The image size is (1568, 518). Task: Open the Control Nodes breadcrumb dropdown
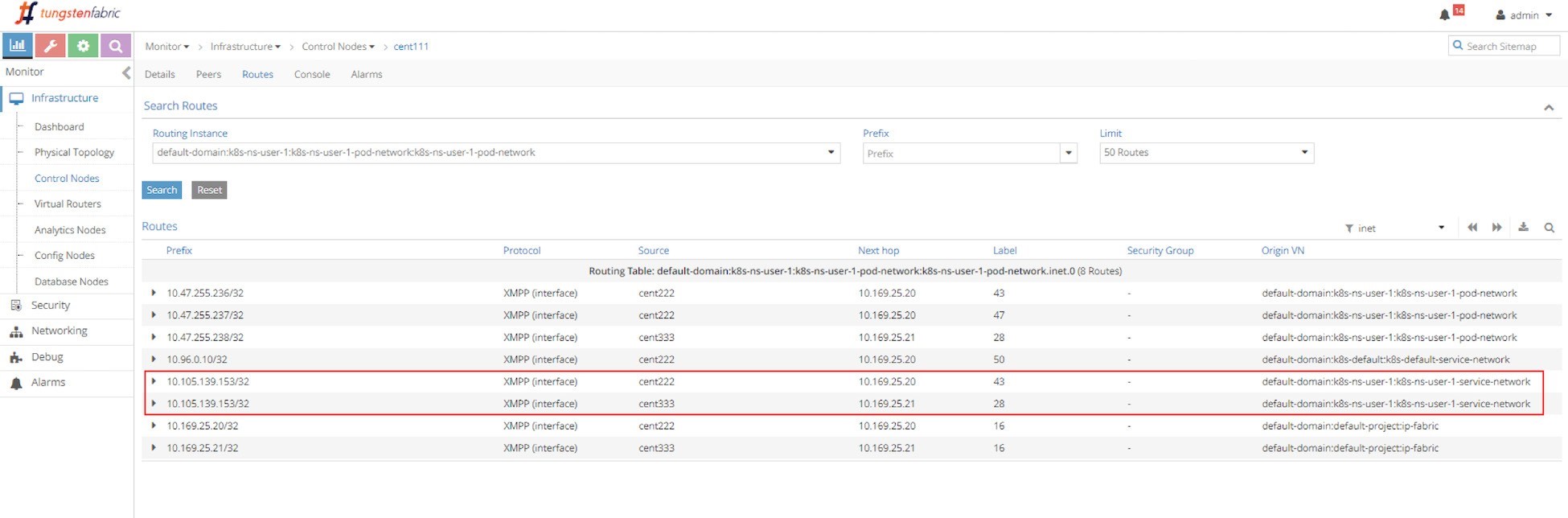click(x=338, y=47)
